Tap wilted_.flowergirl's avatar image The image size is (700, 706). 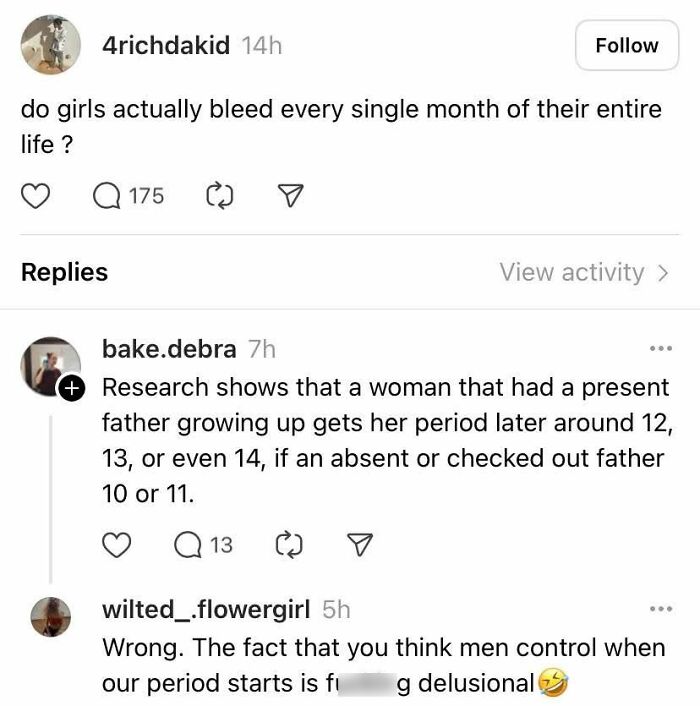pos(50,617)
